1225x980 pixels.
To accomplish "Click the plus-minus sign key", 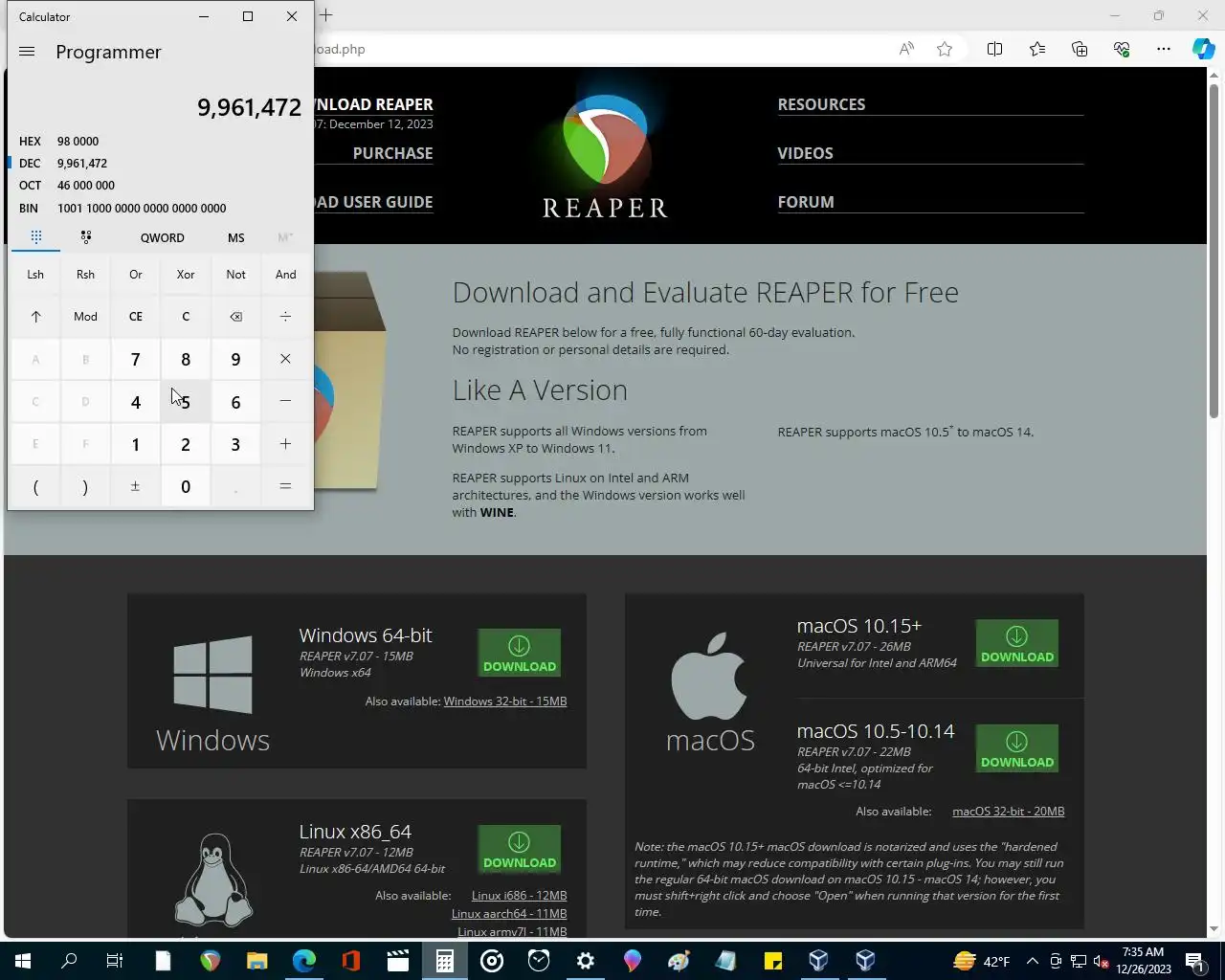I will point(136,486).
